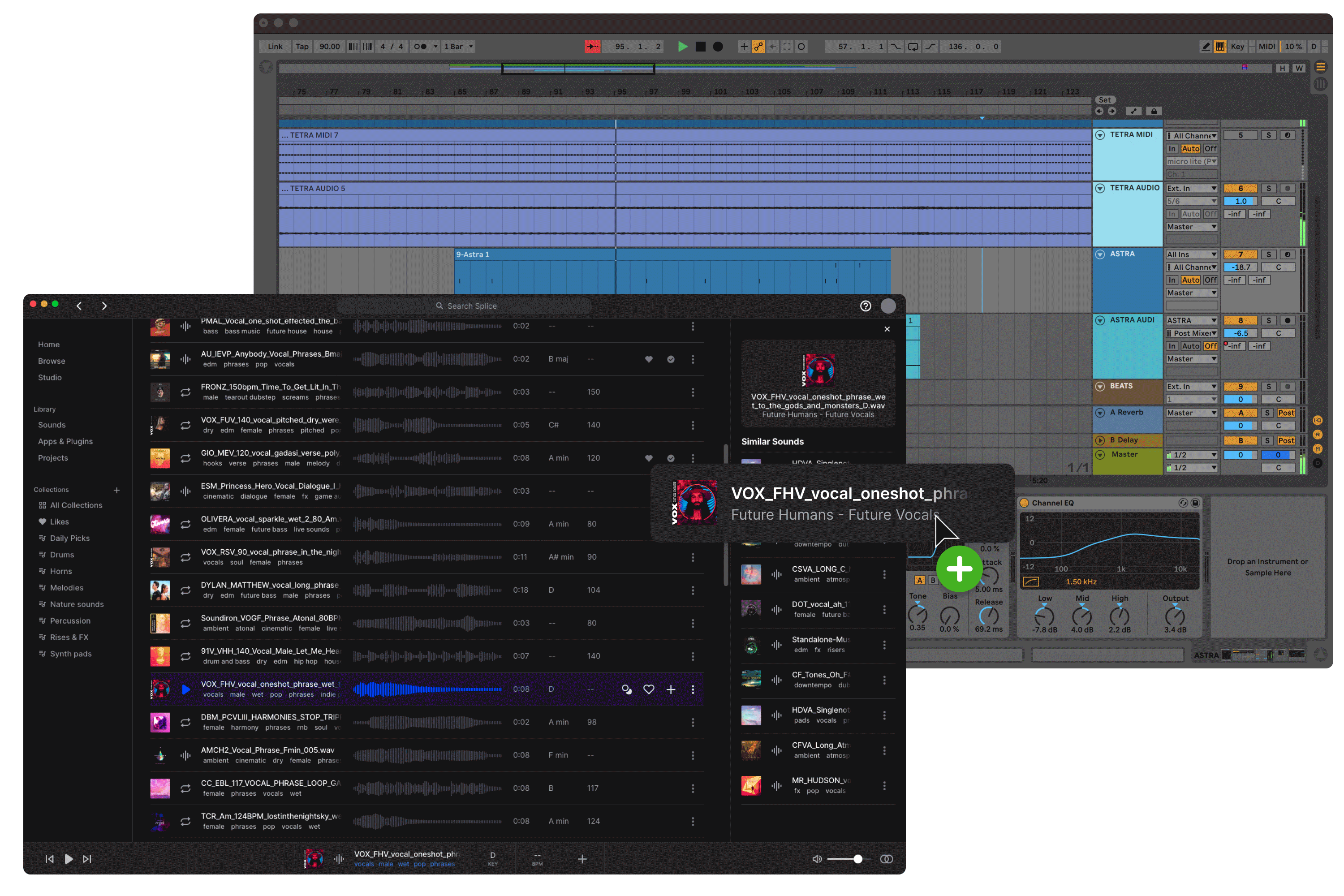Arm the ASTRA AUDI track for recording
The height and width of the screenshot is (896, 1344).
coord(1287,321)
